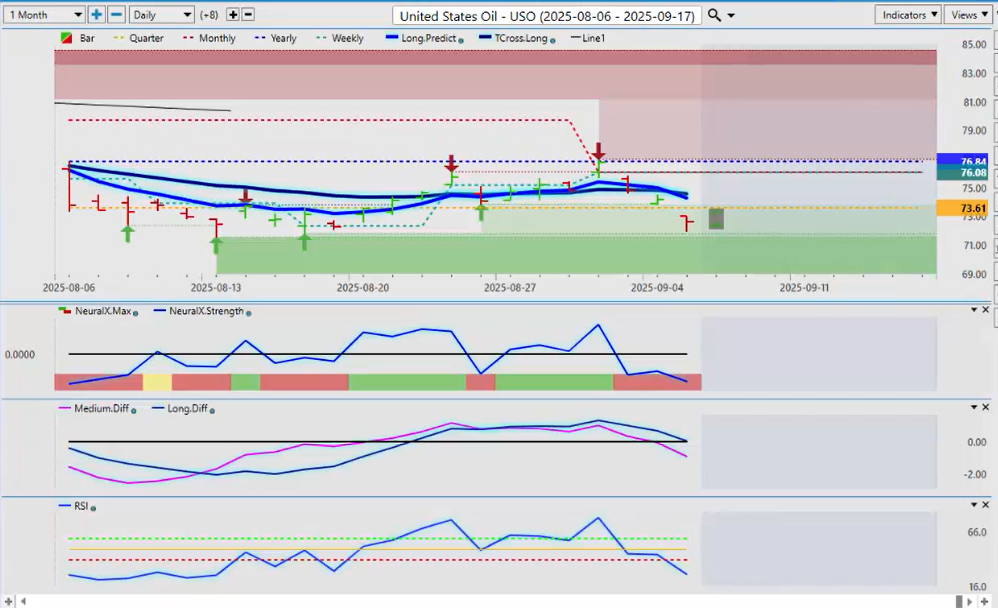Open the Indicators menu
The width and height of the screenshot is (998, 608).
pos(907,15)
